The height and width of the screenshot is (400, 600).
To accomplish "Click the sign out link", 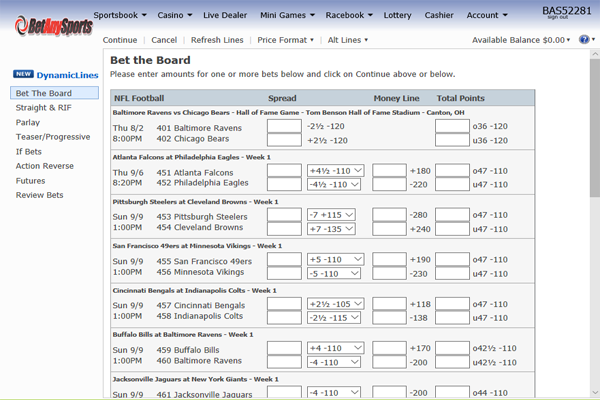I will [x=558, y=17].
